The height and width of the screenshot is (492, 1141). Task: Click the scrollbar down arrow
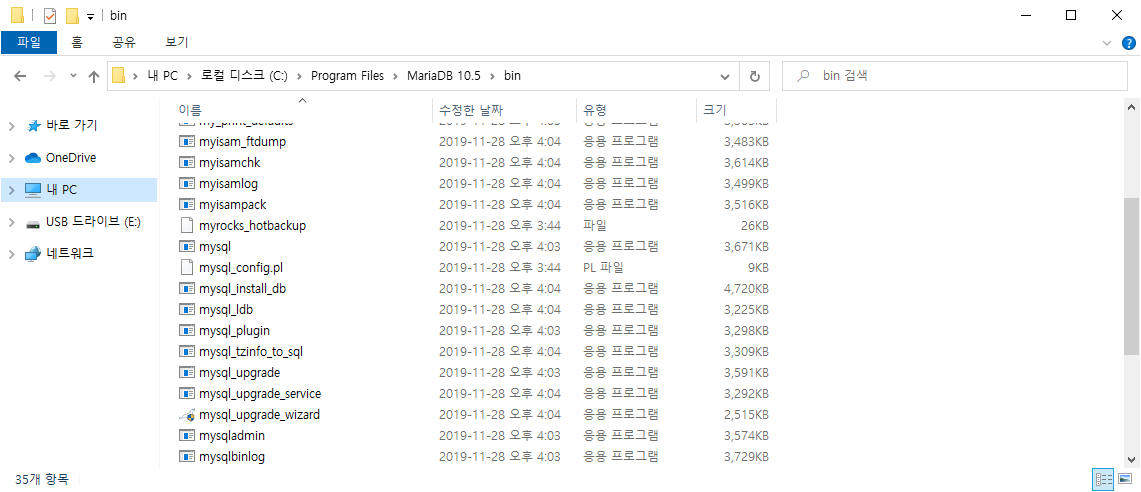1132,459
